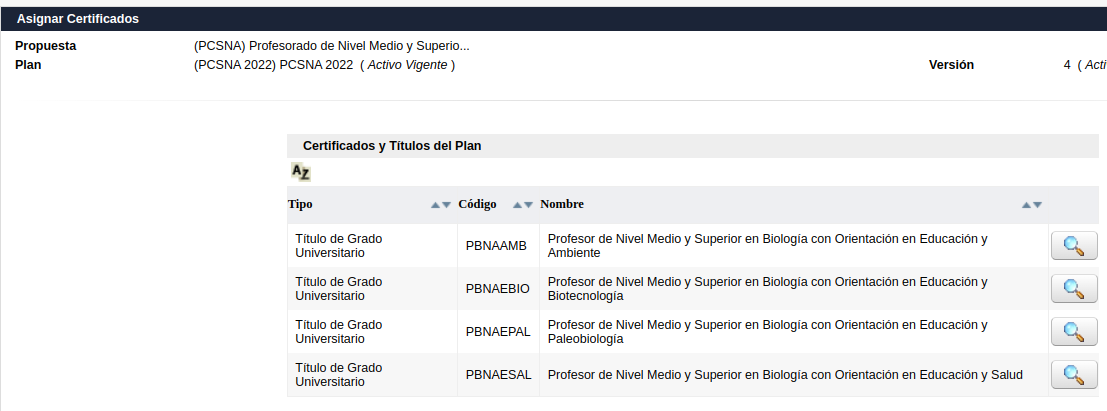The image size is (1107, 411).
Task: Sort Código column ascending with up arrow
Action: [517, 205]
